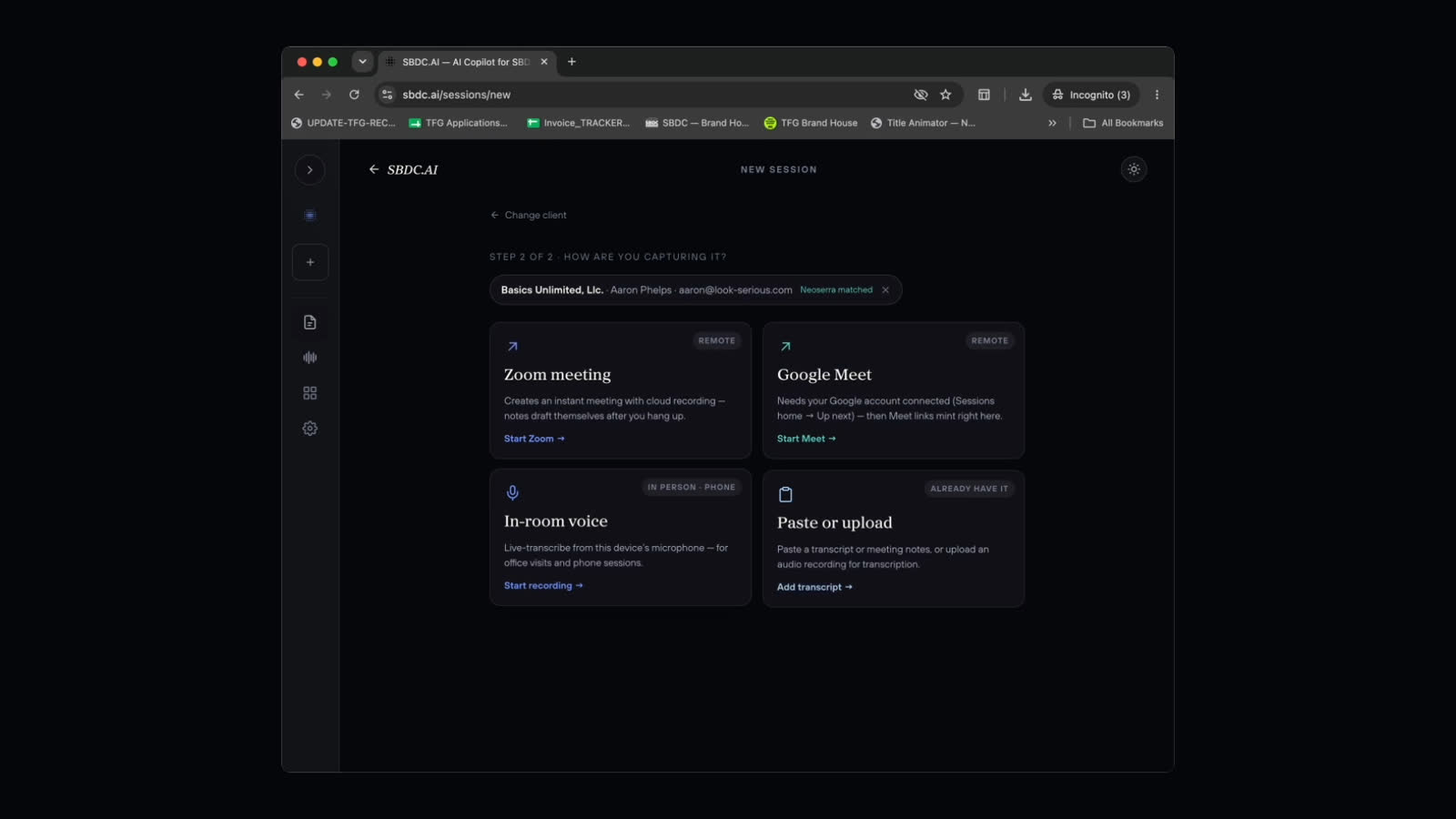Image resolution: width=1456 pixels, height=819 pixels.
Task: Expand the sidebar with chevron button
Action: pyautogui.click(x=309, y=170)
